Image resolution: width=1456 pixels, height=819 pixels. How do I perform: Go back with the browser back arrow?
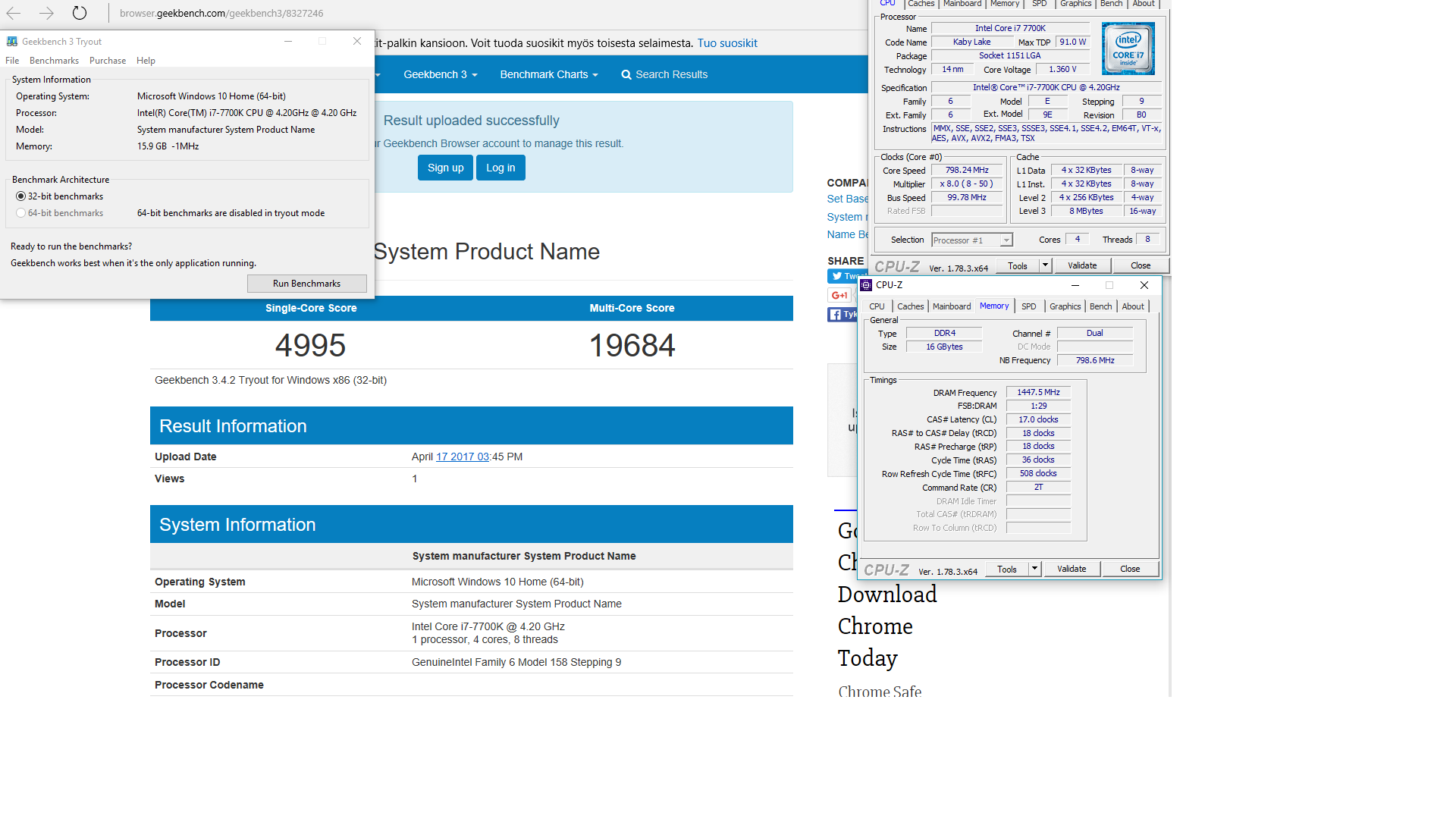pyautogui.click(x=14, y=13)
